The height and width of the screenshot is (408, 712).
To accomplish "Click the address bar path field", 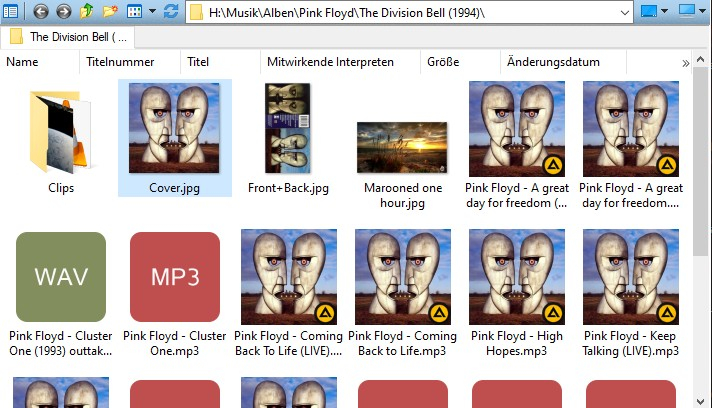I will [x=411, y=13].
